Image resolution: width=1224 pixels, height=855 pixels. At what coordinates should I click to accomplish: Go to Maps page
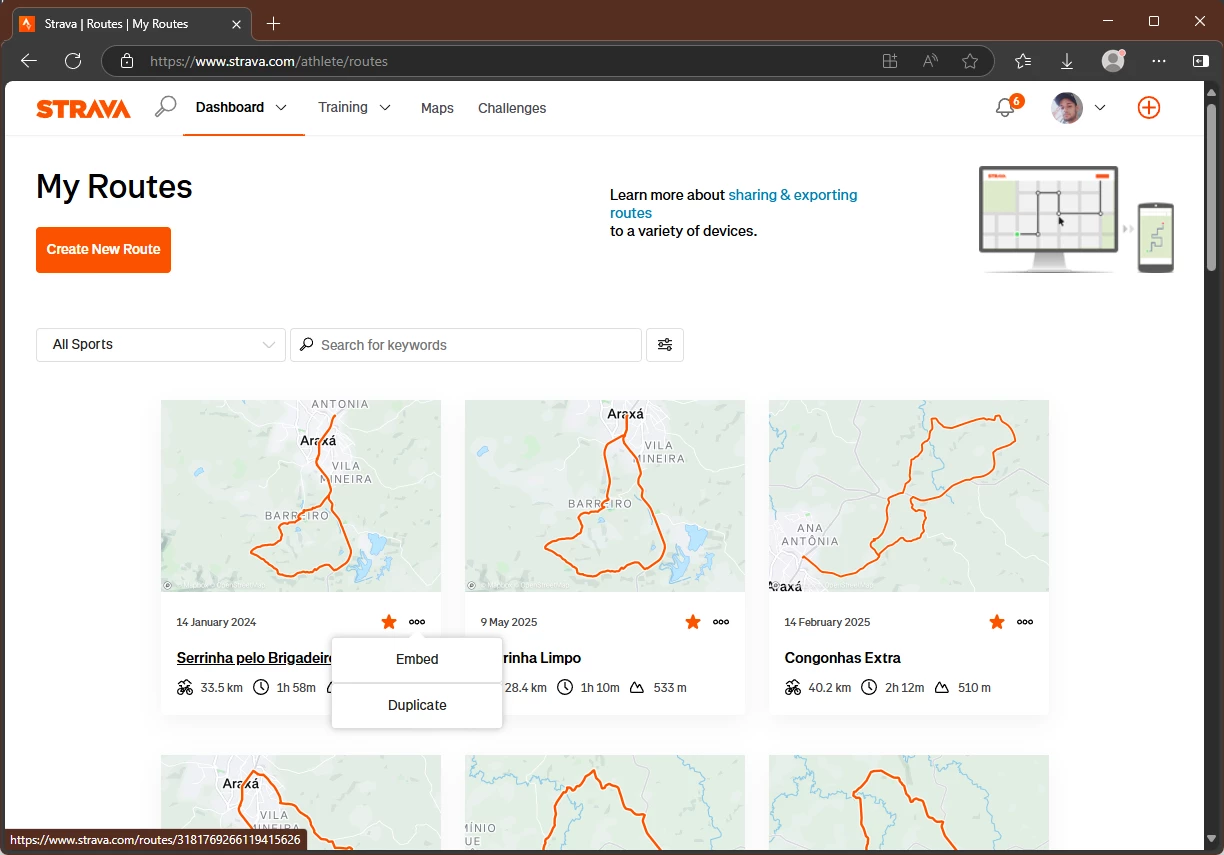click(437, 108)
